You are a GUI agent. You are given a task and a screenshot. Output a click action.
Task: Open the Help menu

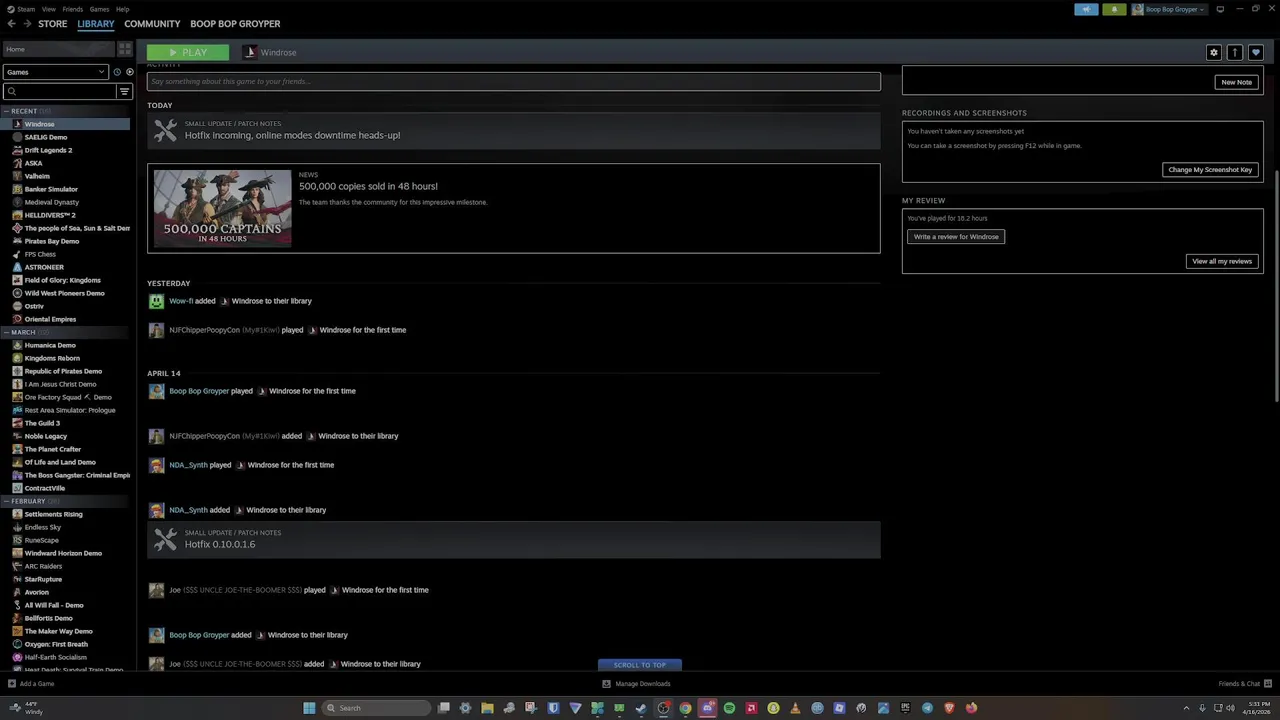coord(122,9)
